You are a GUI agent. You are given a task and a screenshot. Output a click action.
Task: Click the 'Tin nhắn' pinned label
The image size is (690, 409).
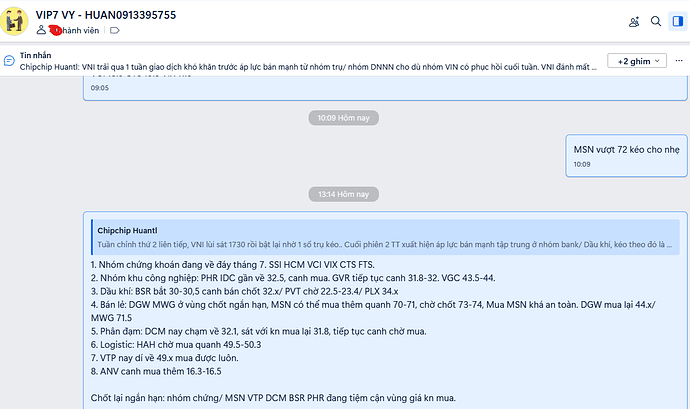point(35,55)
